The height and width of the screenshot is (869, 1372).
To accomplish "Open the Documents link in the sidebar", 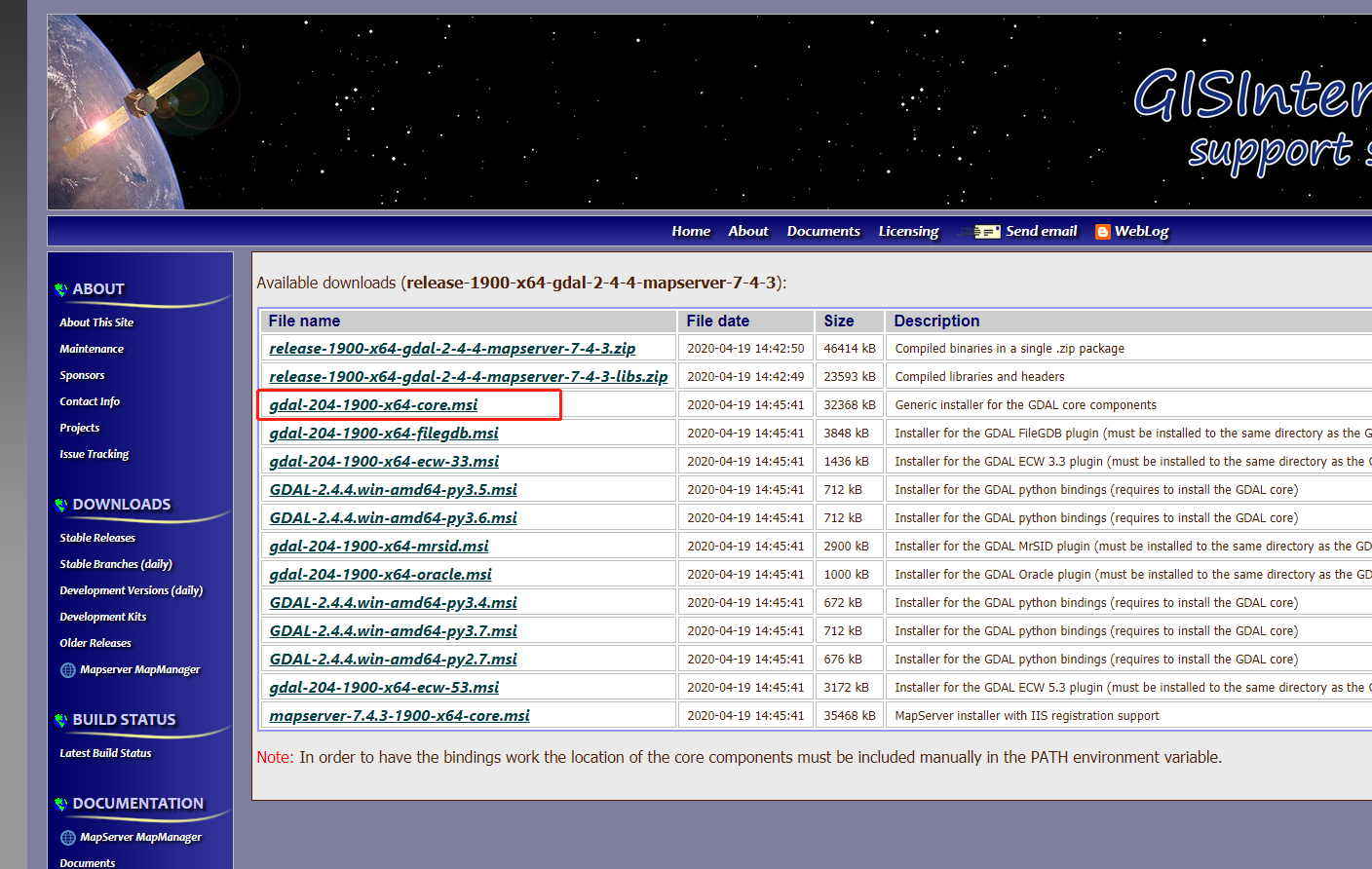I will point(88,863).
